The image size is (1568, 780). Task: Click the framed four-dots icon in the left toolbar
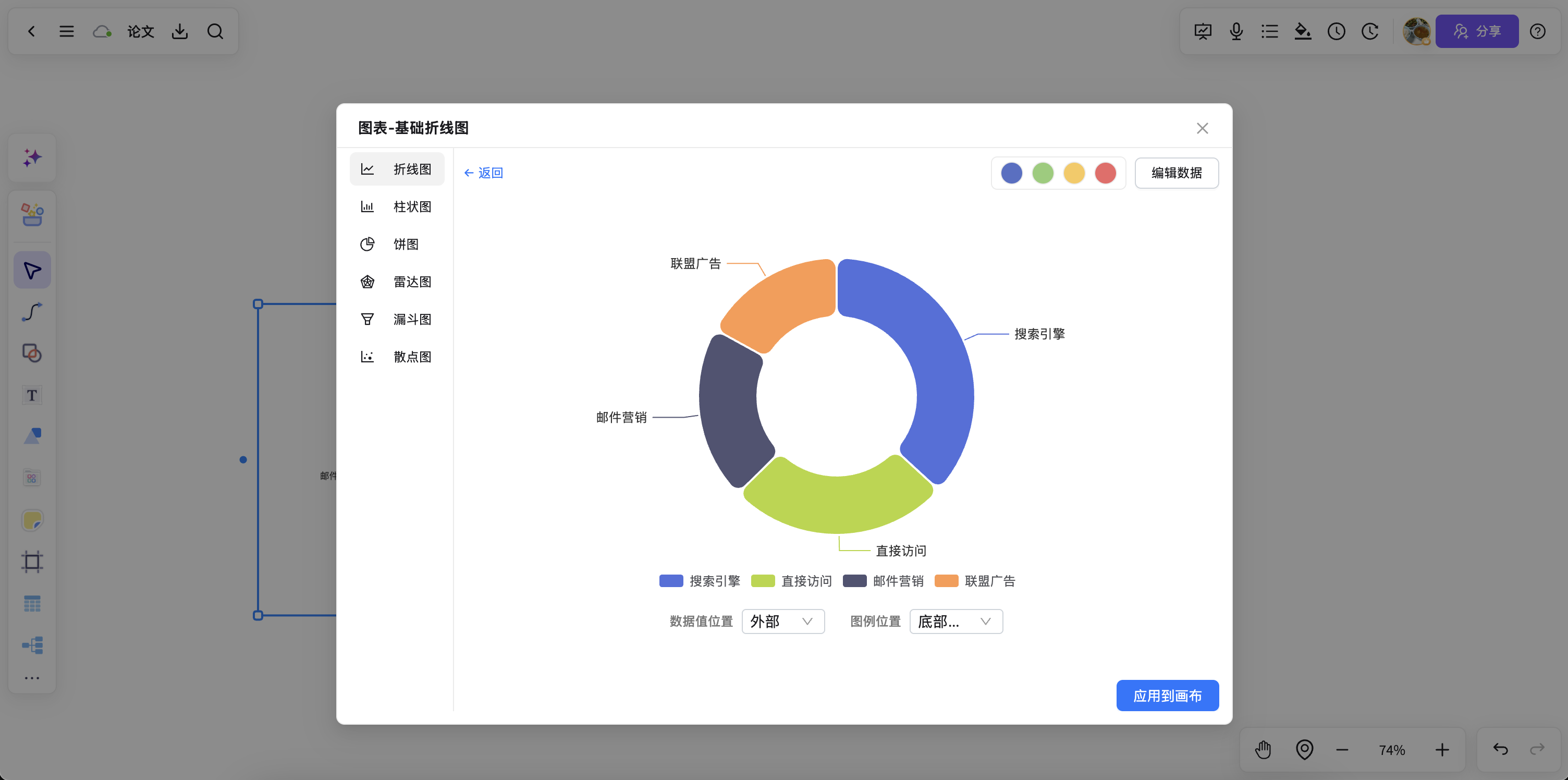click(32, 478)
